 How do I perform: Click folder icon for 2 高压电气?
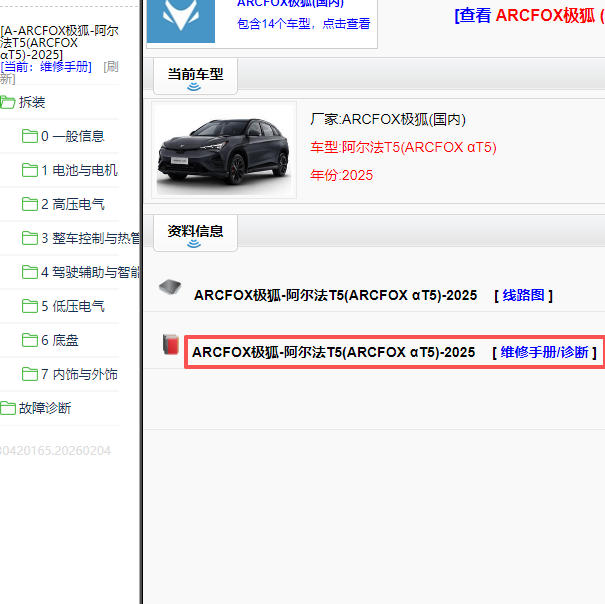click(30, 204)
